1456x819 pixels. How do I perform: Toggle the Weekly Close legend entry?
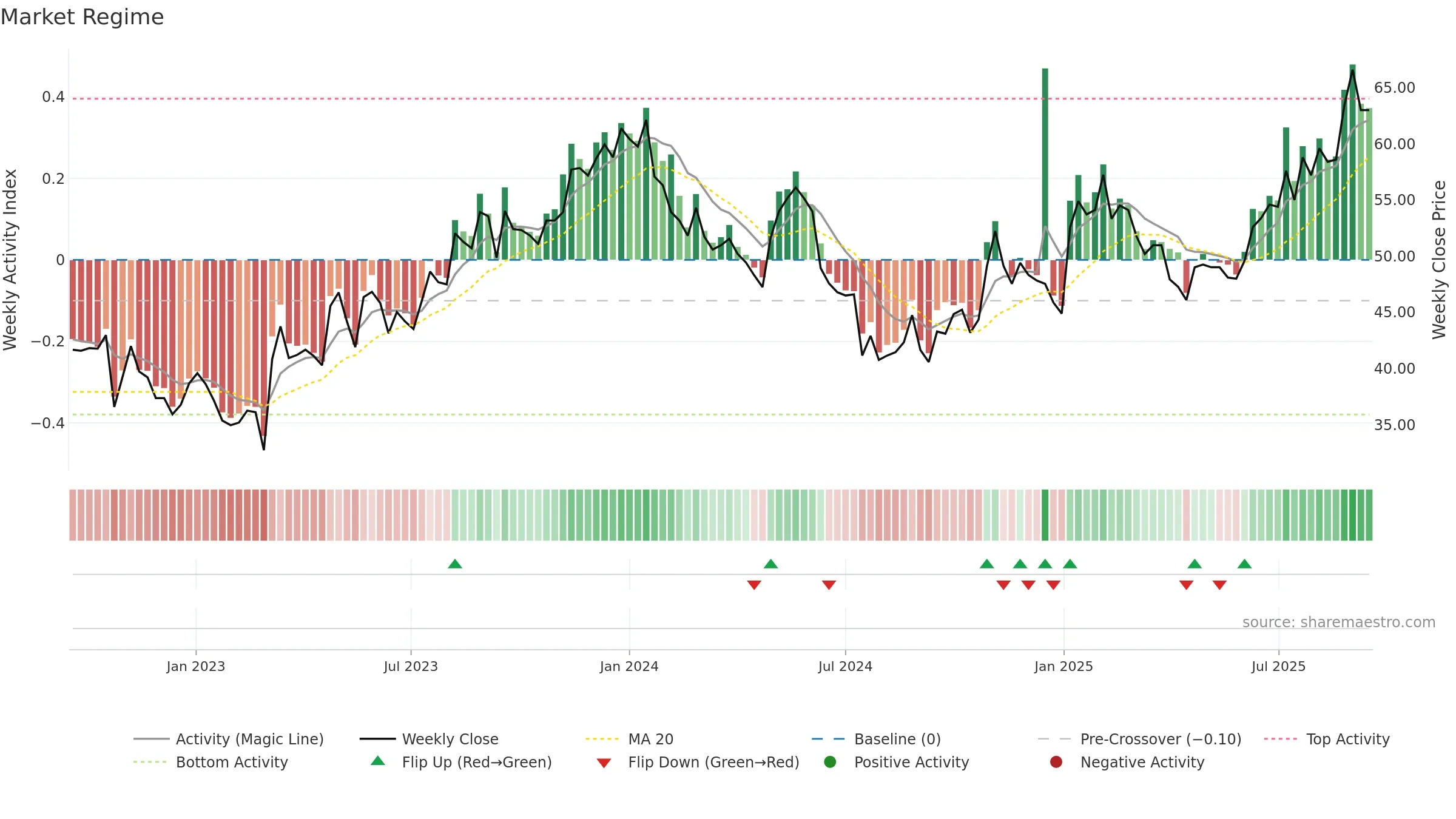click(x=429, y=739)
